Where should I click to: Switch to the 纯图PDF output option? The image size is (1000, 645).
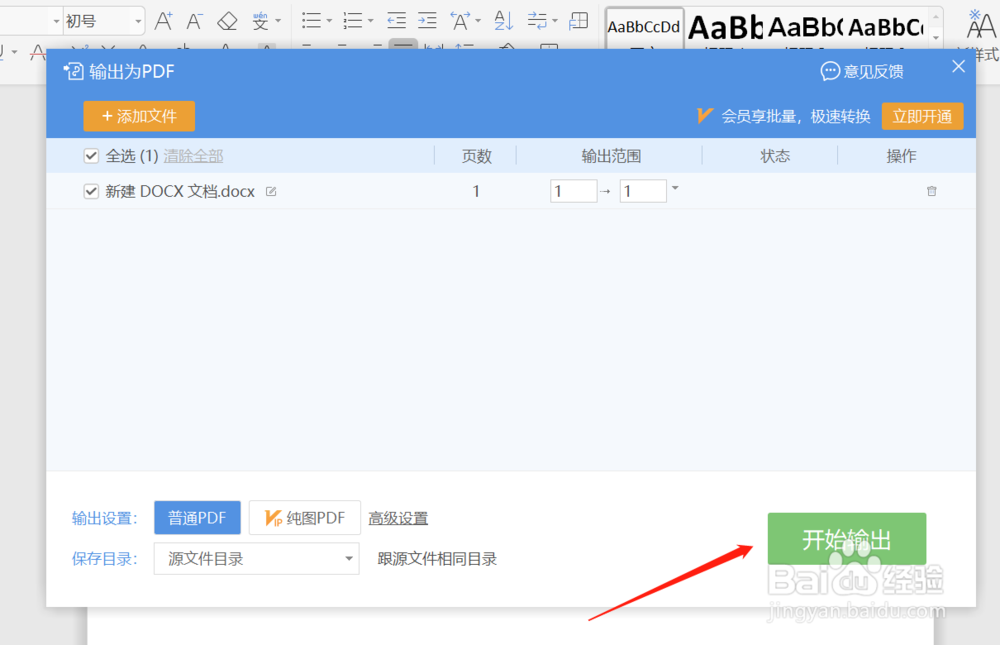[305, 517]
